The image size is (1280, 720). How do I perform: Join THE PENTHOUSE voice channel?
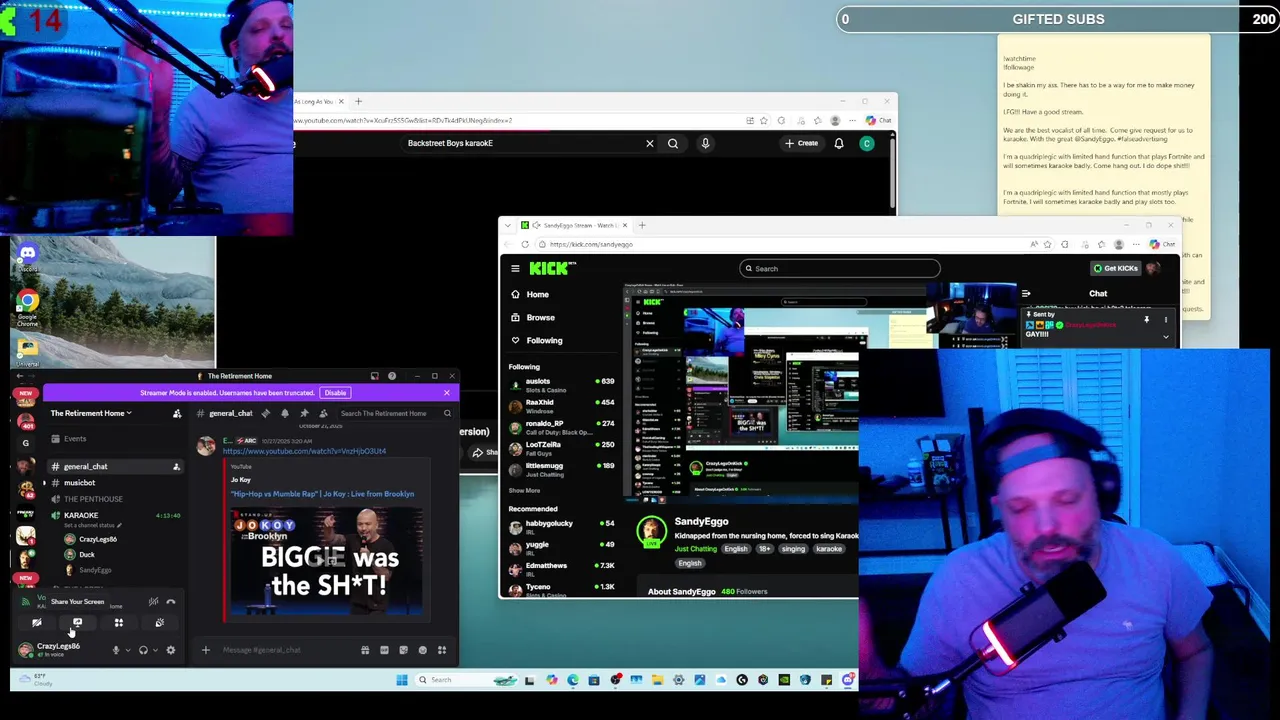tap(93, 499)
